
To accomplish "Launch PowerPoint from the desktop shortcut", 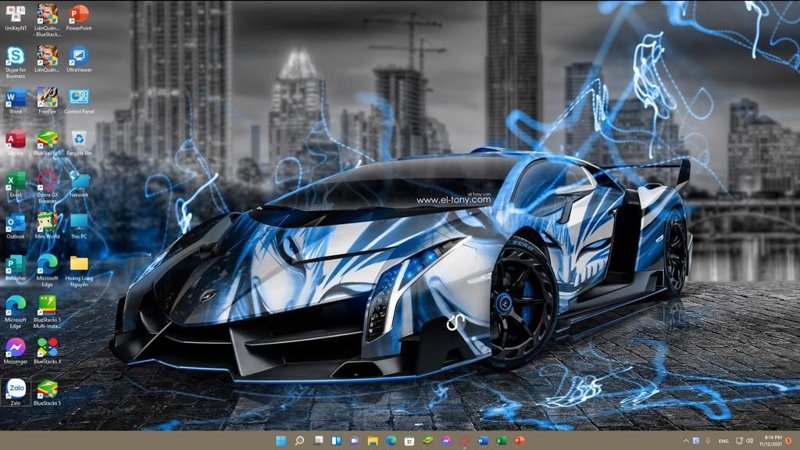I will [79, 17].
